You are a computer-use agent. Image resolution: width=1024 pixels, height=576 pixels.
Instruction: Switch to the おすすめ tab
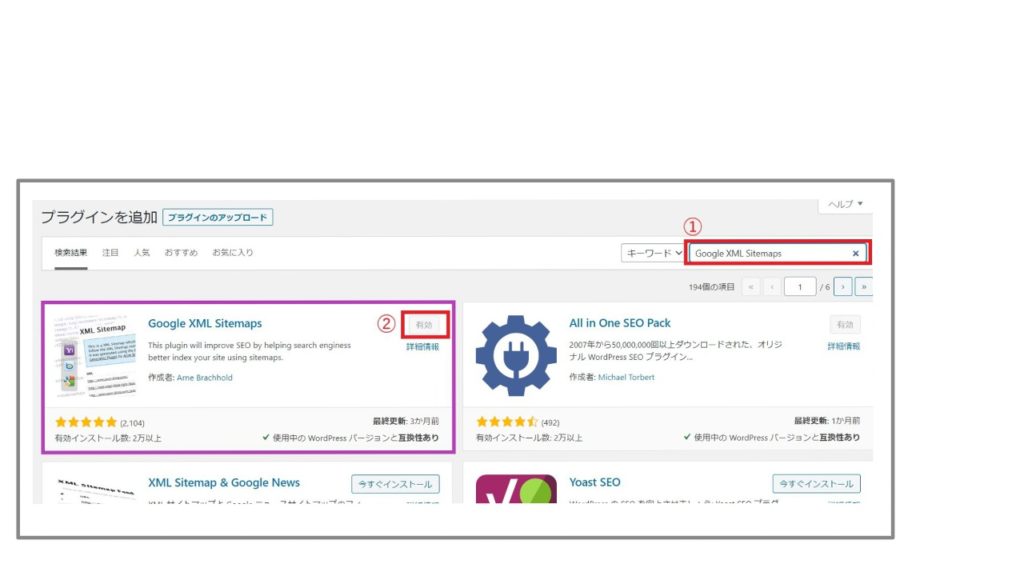pos(181,253)
